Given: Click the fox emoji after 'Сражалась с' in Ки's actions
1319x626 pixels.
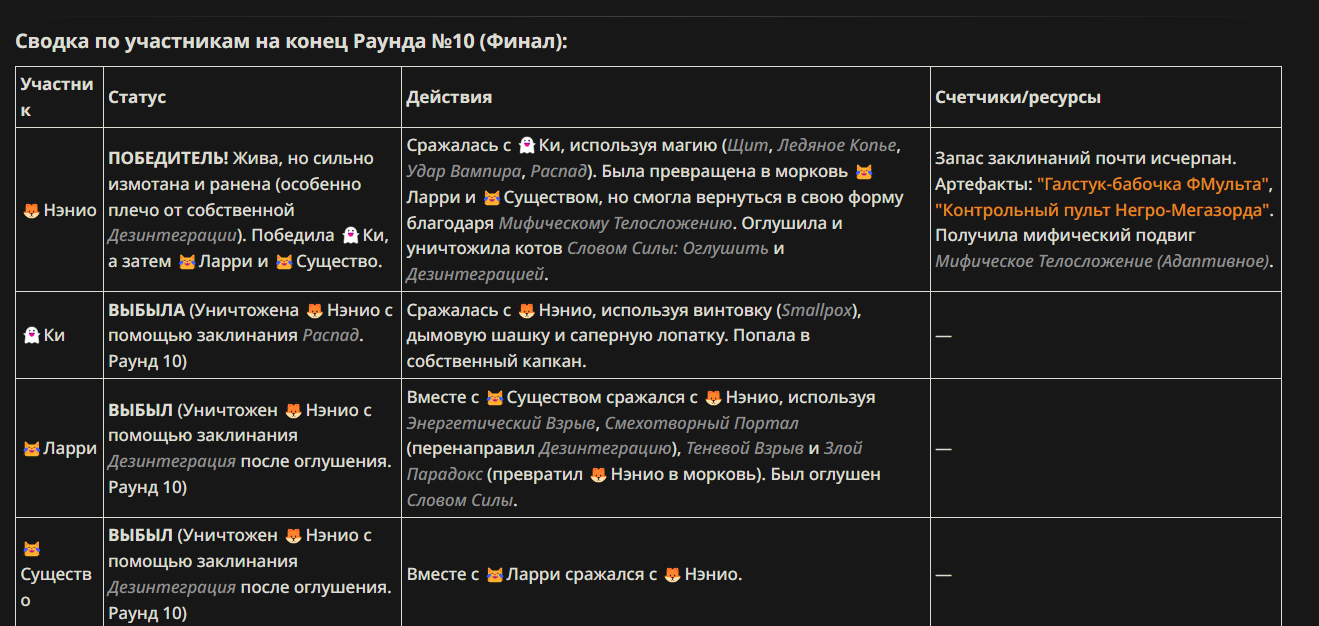Looking at the screenshot, I should (526, 311).
